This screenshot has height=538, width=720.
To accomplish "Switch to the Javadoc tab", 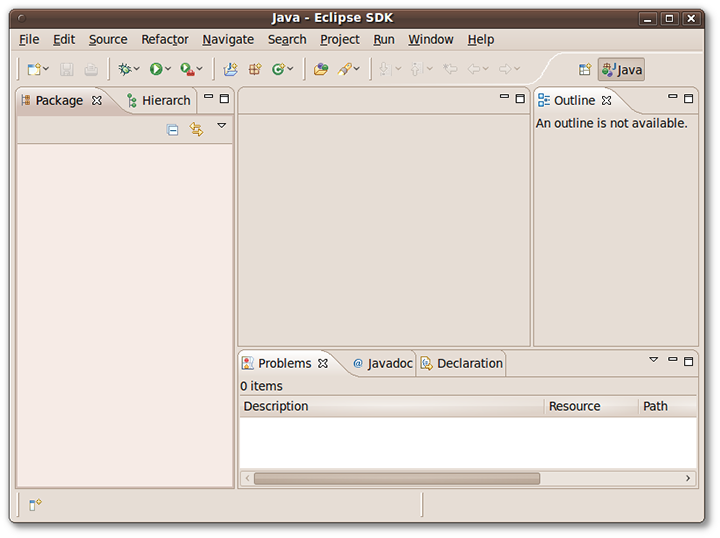I will coord(382,364).
